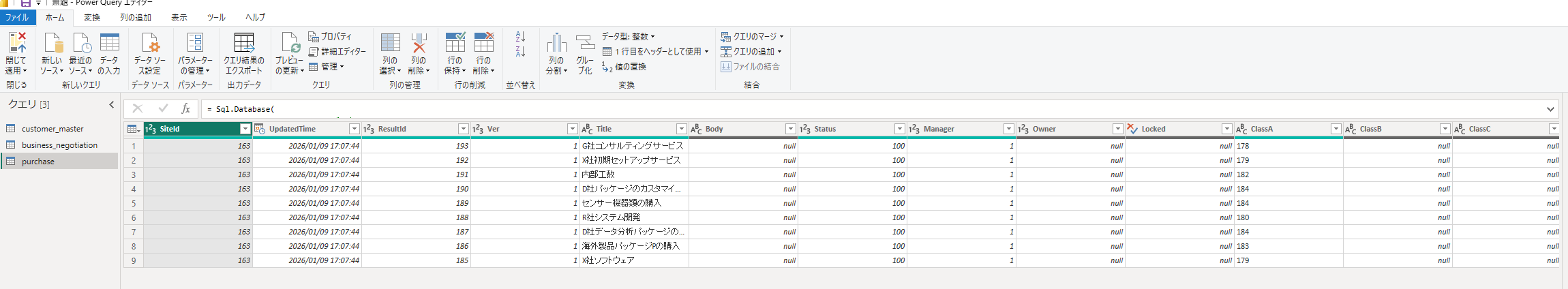Select the customer_master query
This screenshot has width=1568, height=289.
pyautogui.click(x=52, y=129)
